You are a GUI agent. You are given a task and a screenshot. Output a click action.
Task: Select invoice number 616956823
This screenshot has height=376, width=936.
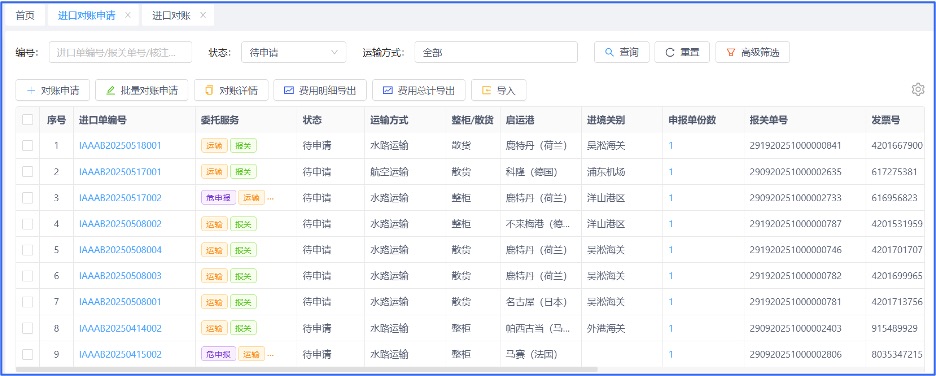[894, 198]
